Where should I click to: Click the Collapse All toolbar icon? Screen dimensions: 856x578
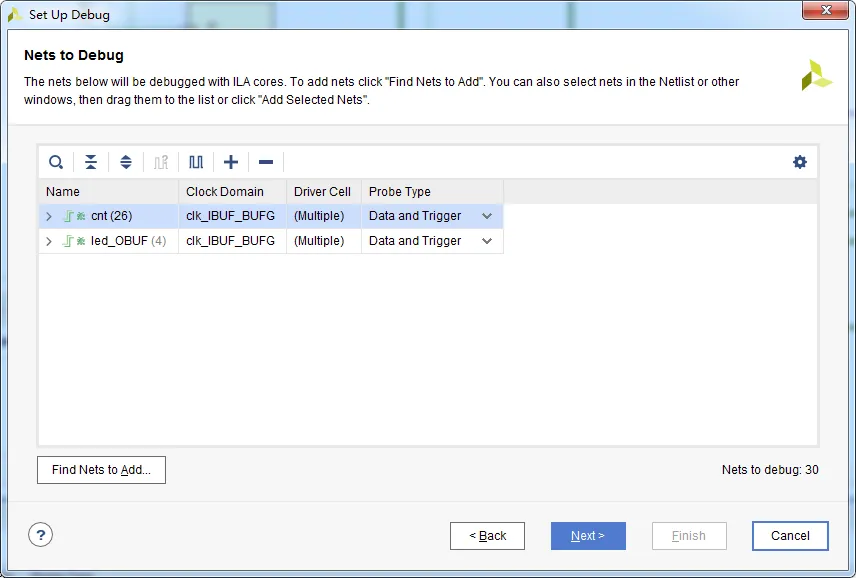(91, 162)
